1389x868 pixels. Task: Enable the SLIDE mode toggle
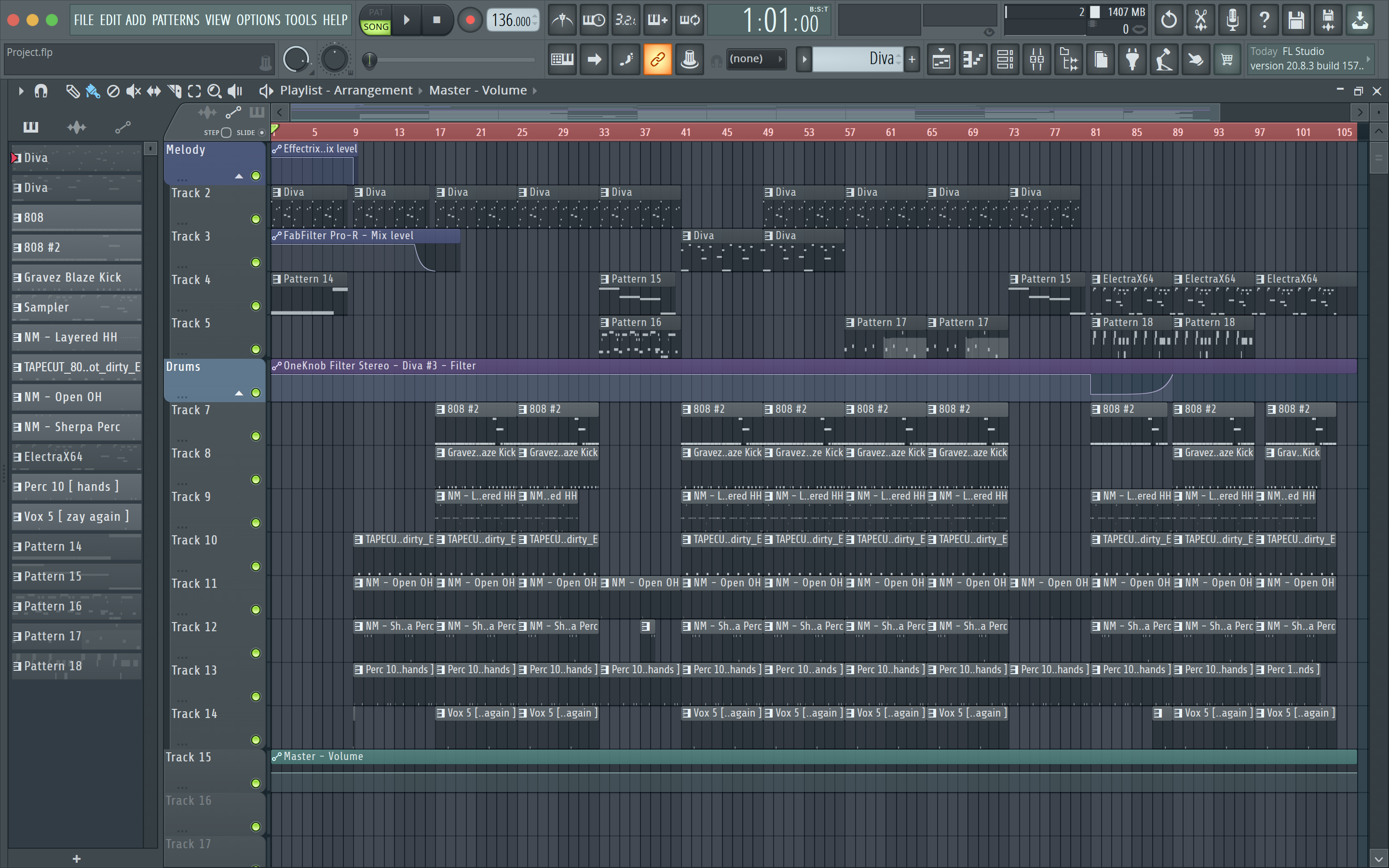[262, 132]
